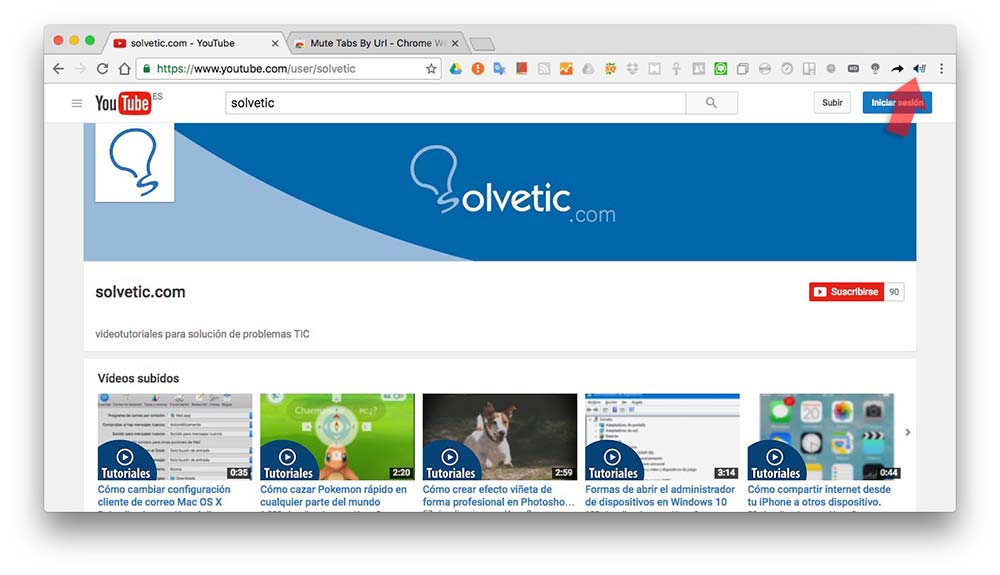The width and height of the screenshot is (1000, 575).
Task: Click the Mute Tabs By Url extension icon
Action: 919,68
